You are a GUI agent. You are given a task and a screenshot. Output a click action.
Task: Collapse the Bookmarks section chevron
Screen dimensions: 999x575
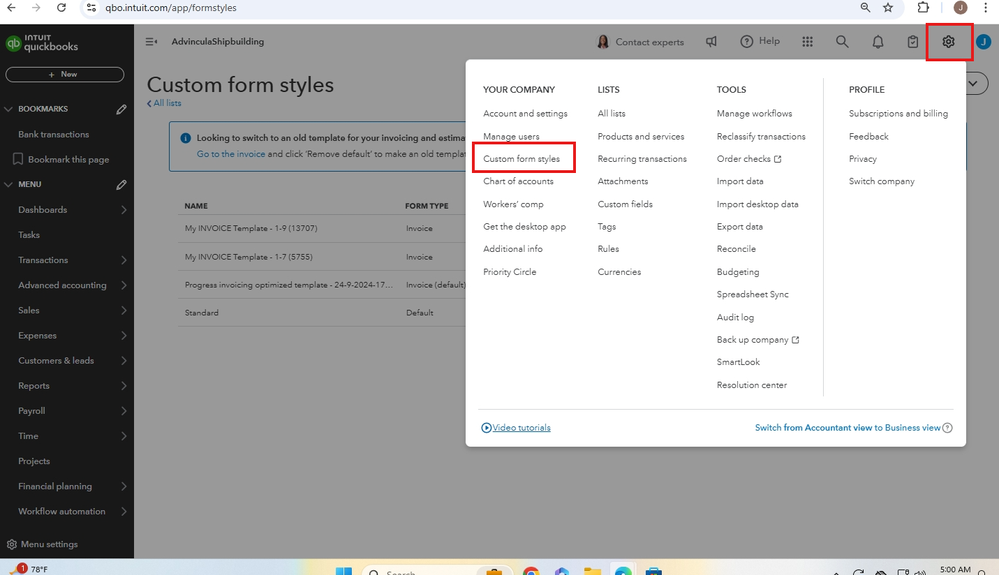click(x=9, y=109)
